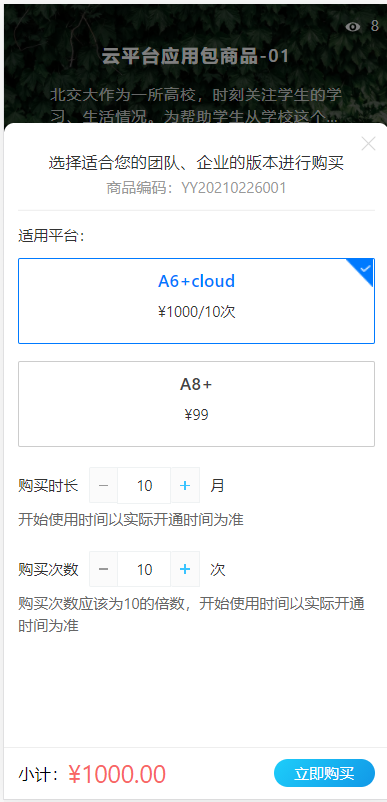Select the A6+cloud platform option
This screenshot has height=802, width=387.
coord(196,301)
